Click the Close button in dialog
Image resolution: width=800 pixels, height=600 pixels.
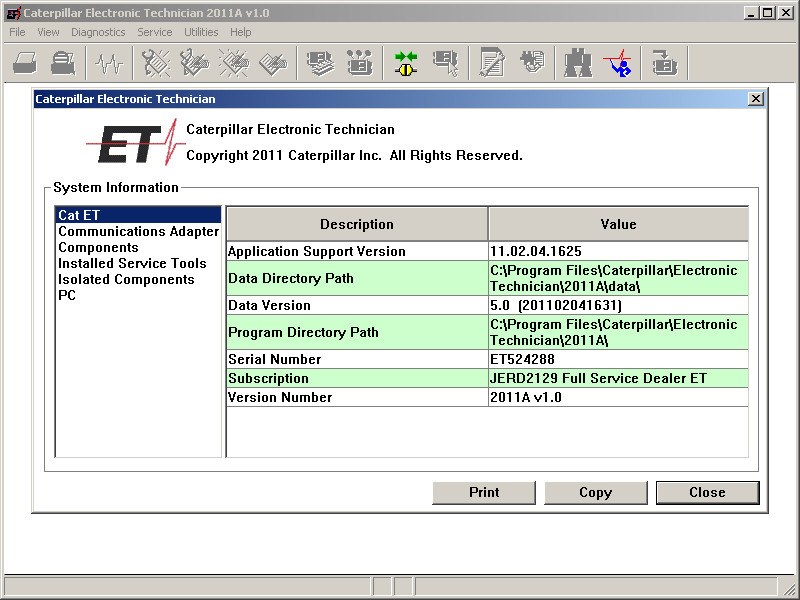[x=707, y=492]
